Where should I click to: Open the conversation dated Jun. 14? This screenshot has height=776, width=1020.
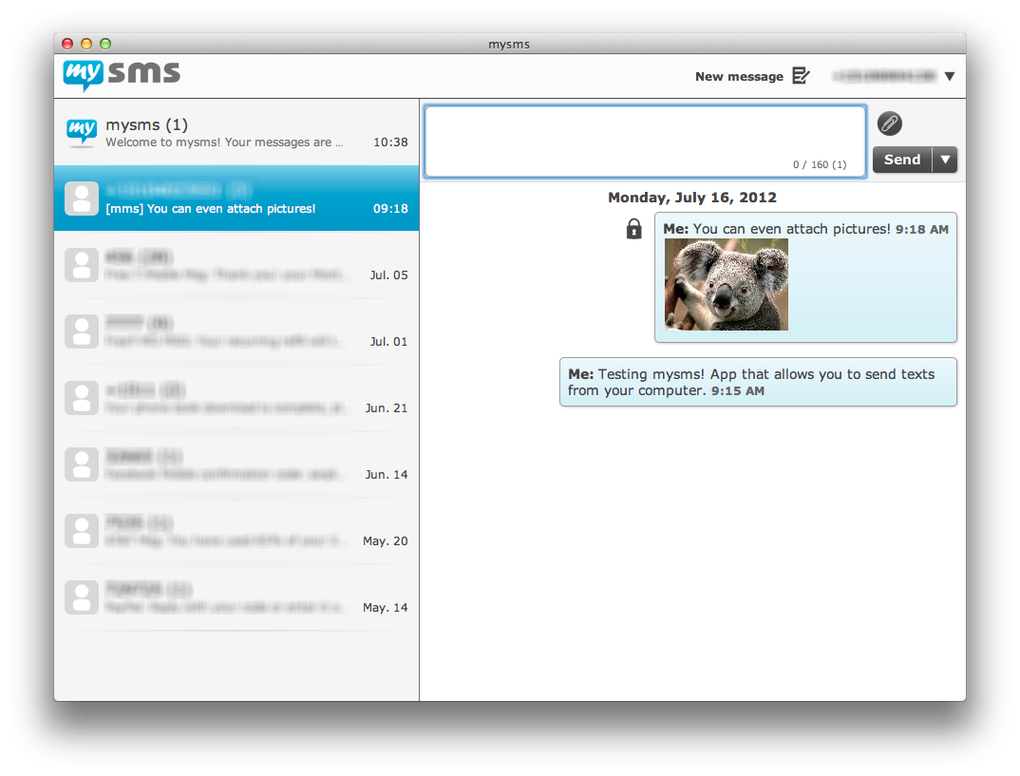(237, 464)
